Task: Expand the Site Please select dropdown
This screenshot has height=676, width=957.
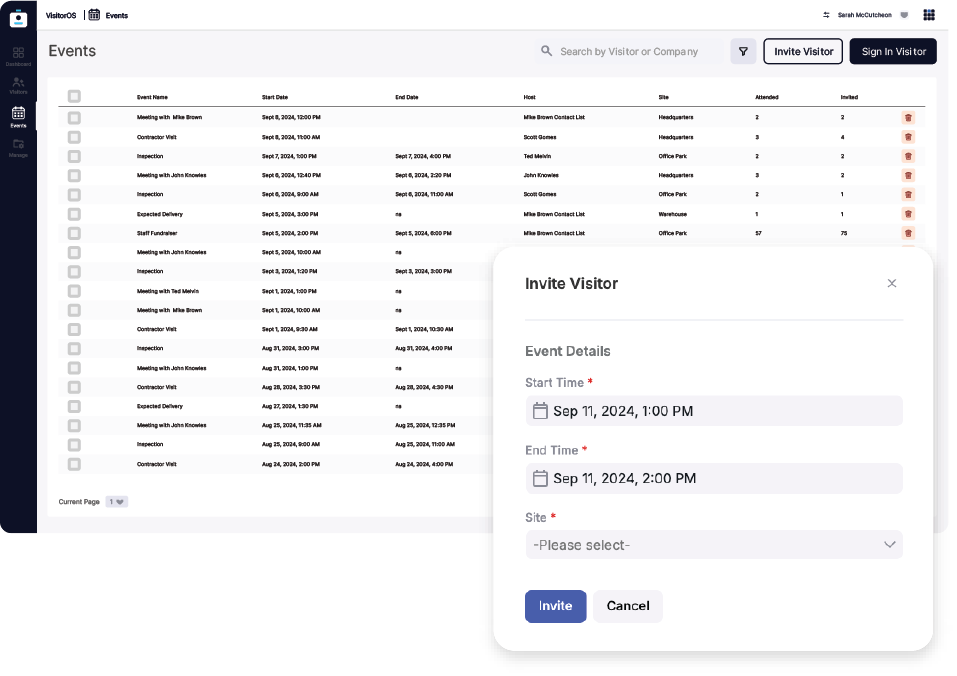Action: point(713,545)
